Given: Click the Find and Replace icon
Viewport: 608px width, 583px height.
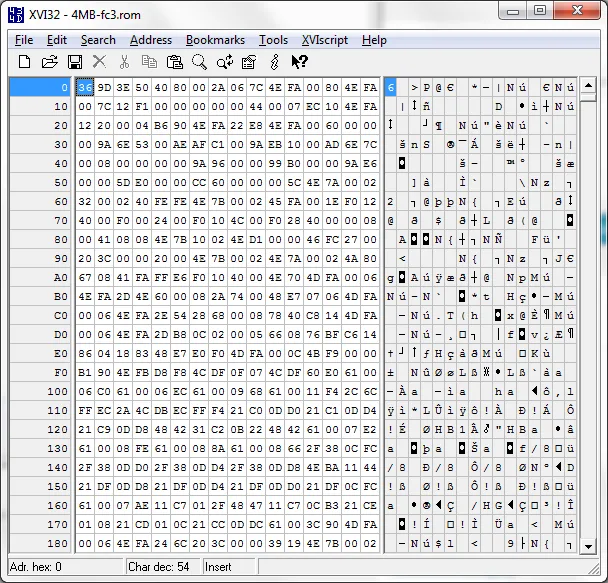Looking at the screenshot, I should [225, 62].
